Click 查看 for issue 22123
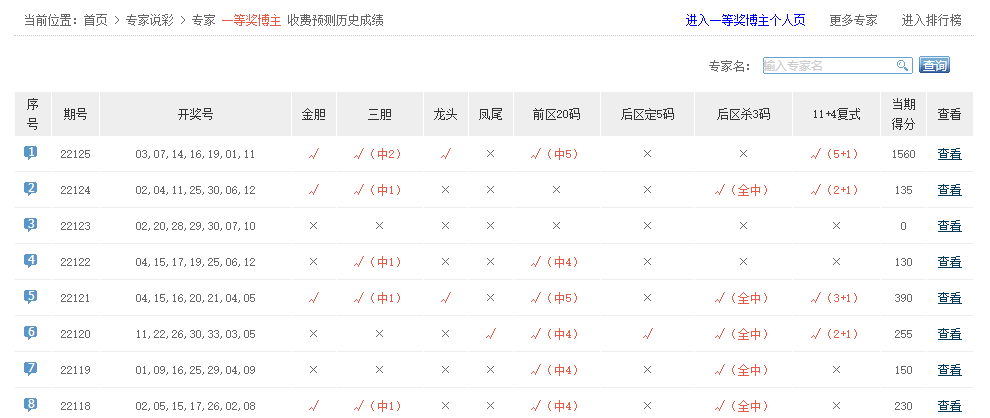990x418 pixels. coord(949,226)
